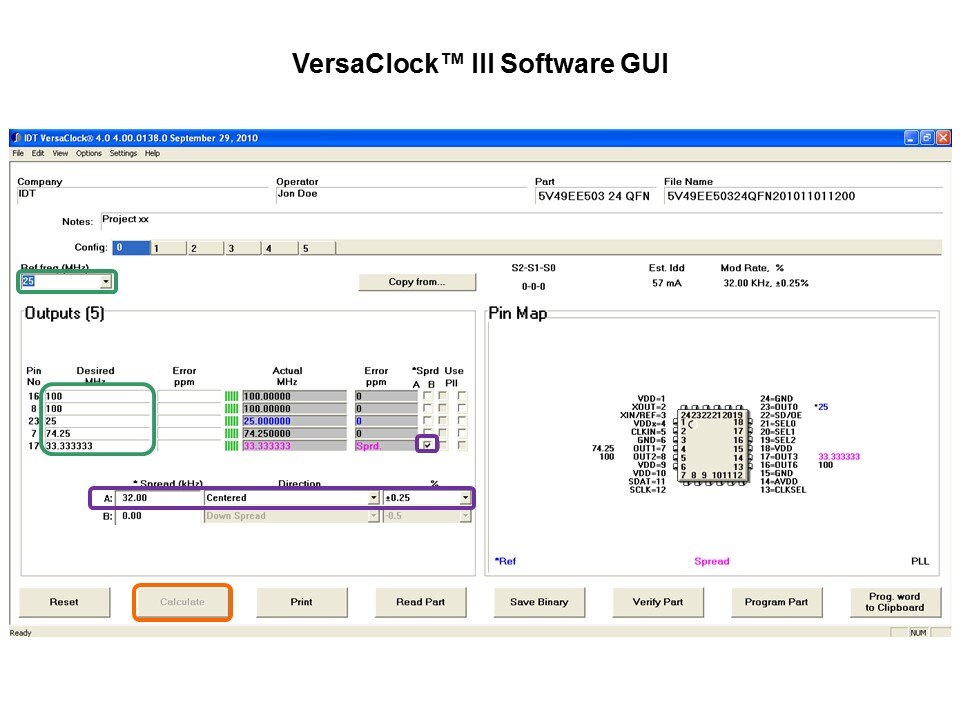
Task: Select Config tab 5
Action: pyautogui.click(x=305, y=248)
